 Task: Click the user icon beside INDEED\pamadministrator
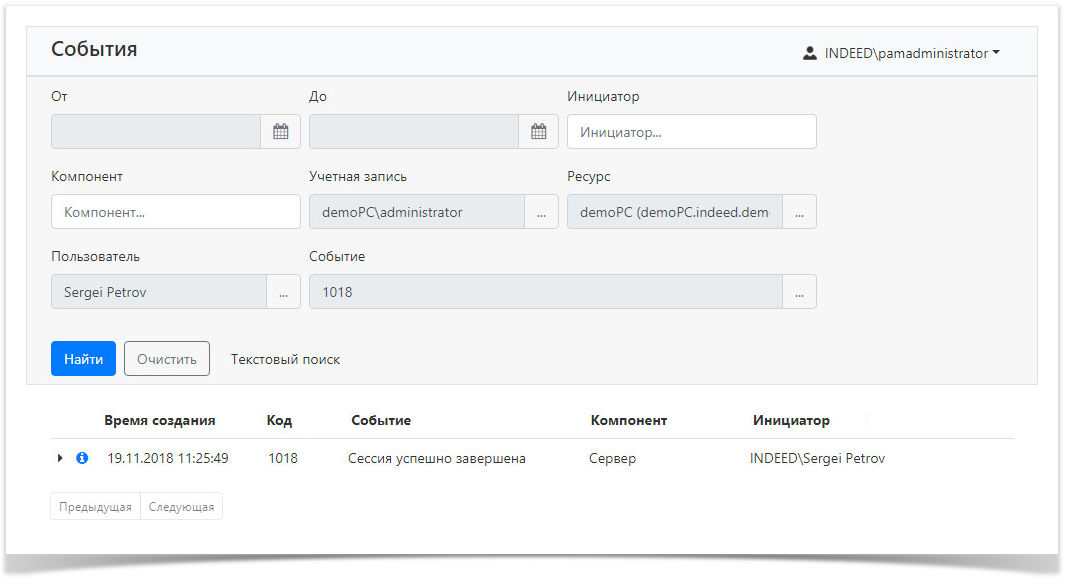tap(810, 54)
